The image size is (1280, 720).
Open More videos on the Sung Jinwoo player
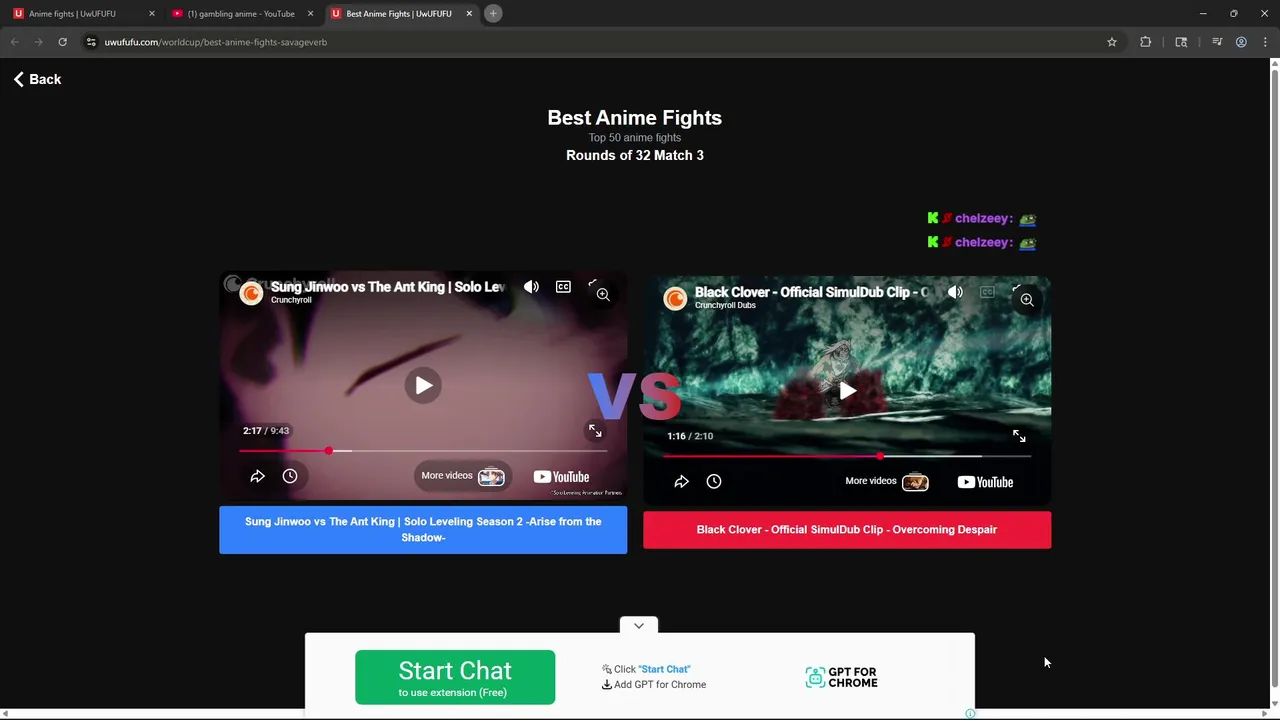tap(463, 476)
